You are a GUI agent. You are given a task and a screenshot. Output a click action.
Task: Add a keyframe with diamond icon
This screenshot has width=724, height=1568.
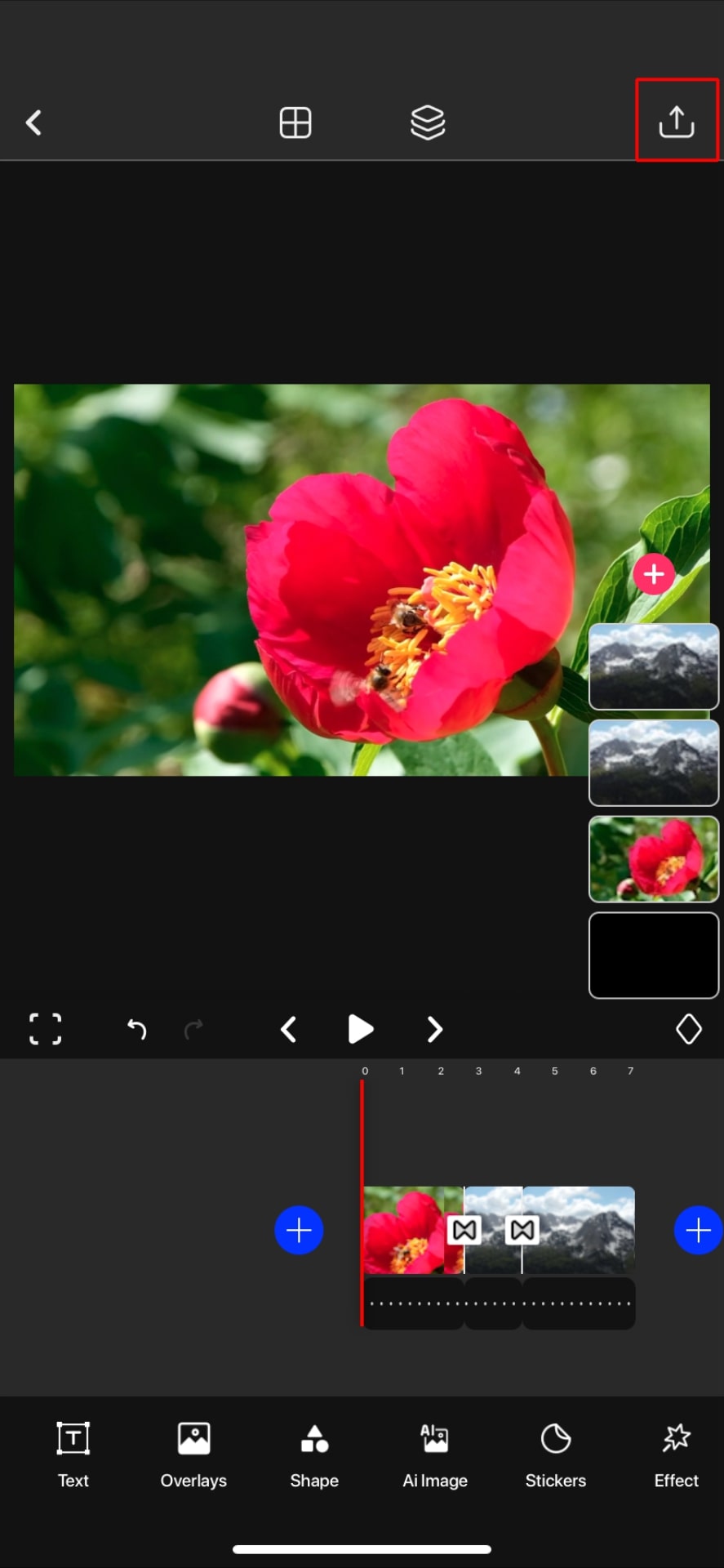[x=689, y=1029]
